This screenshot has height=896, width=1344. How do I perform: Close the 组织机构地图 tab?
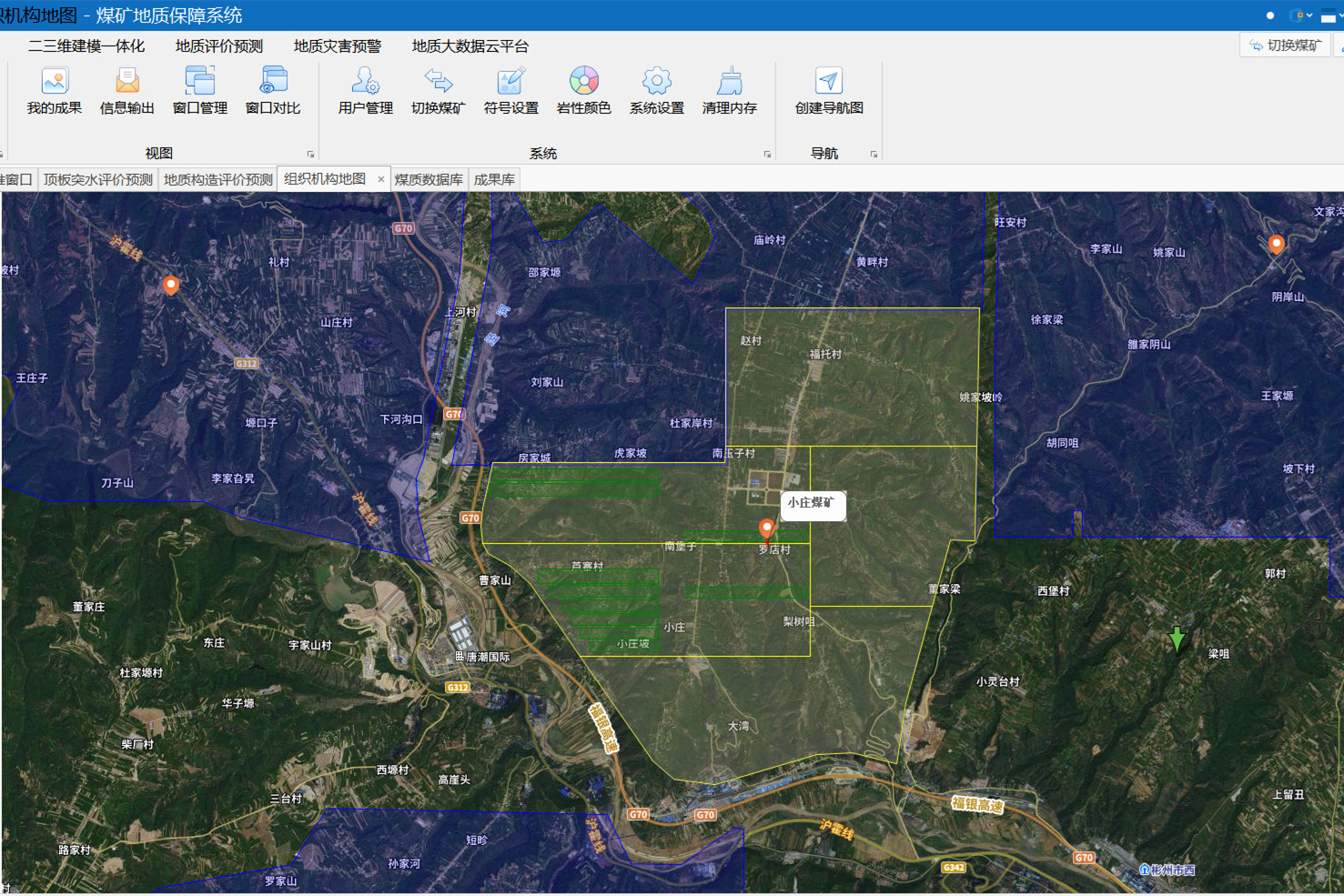pos(381,179)
